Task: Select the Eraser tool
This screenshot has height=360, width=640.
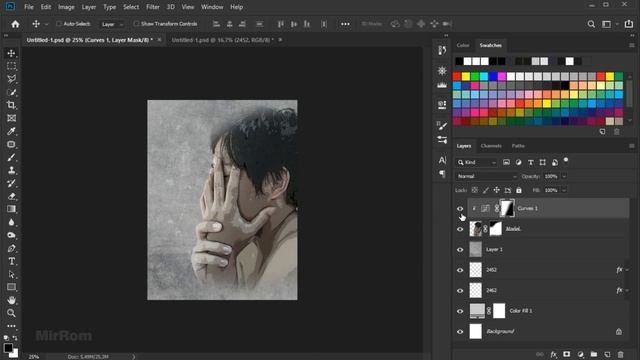Action: pos(11,196)
